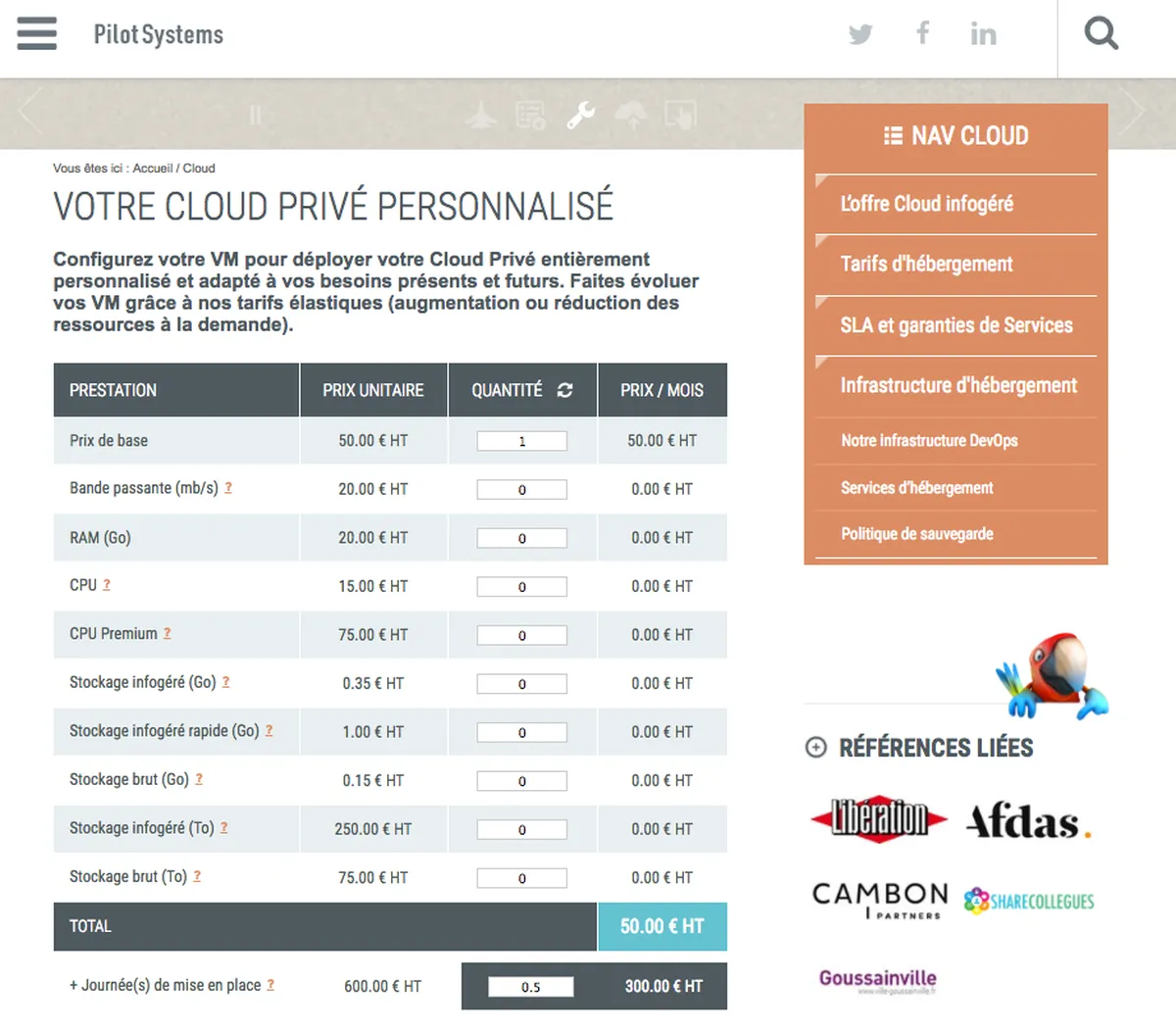
Task: Open the Cambon Partners reference logo
Action: 879,900
